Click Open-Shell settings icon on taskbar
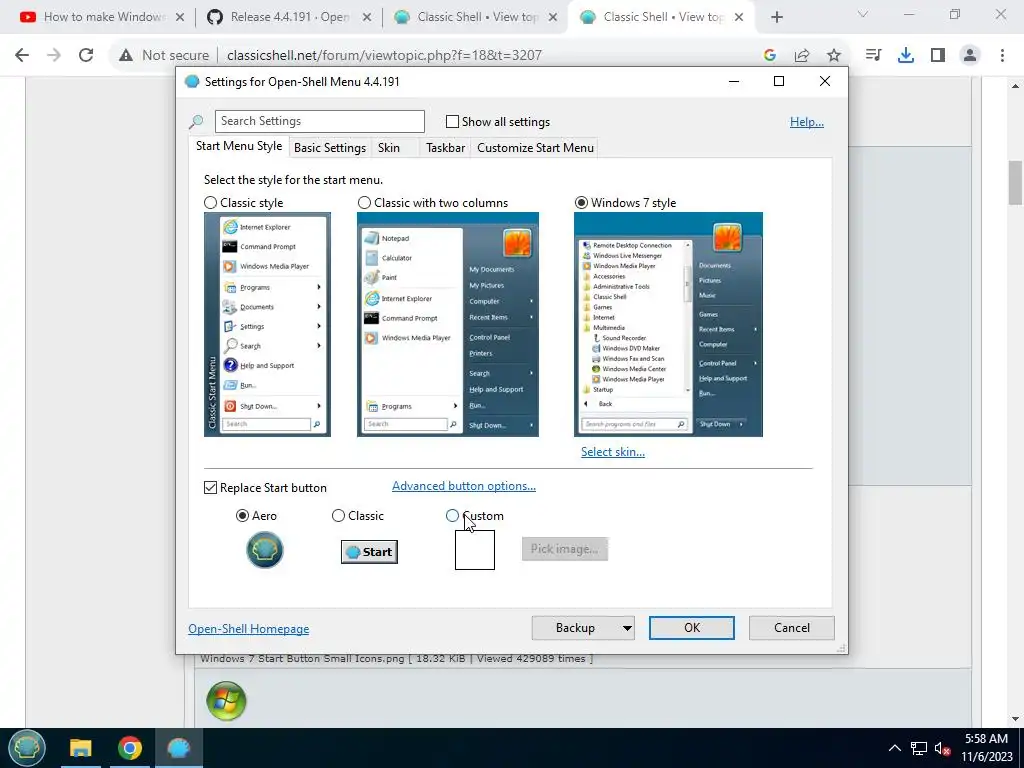1024x768 pixels. [x=178, y=748]
